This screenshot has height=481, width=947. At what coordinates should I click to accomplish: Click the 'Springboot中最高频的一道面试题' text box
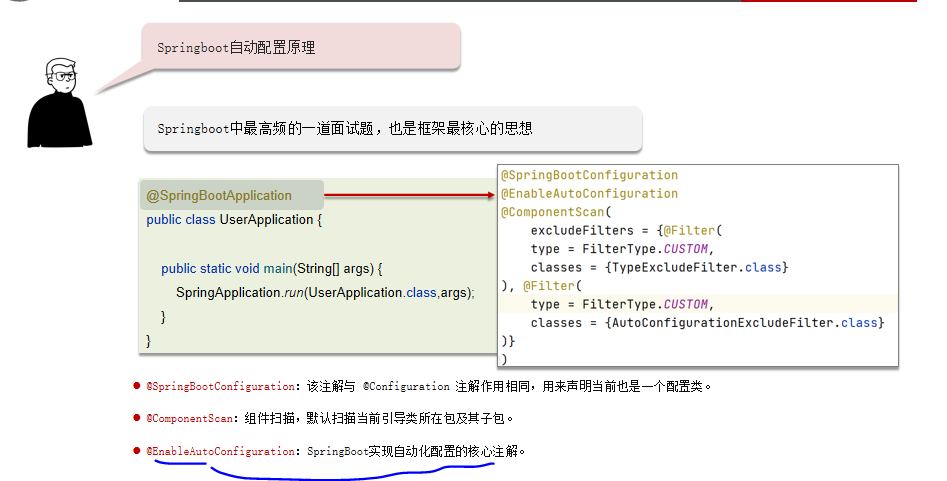393,129
